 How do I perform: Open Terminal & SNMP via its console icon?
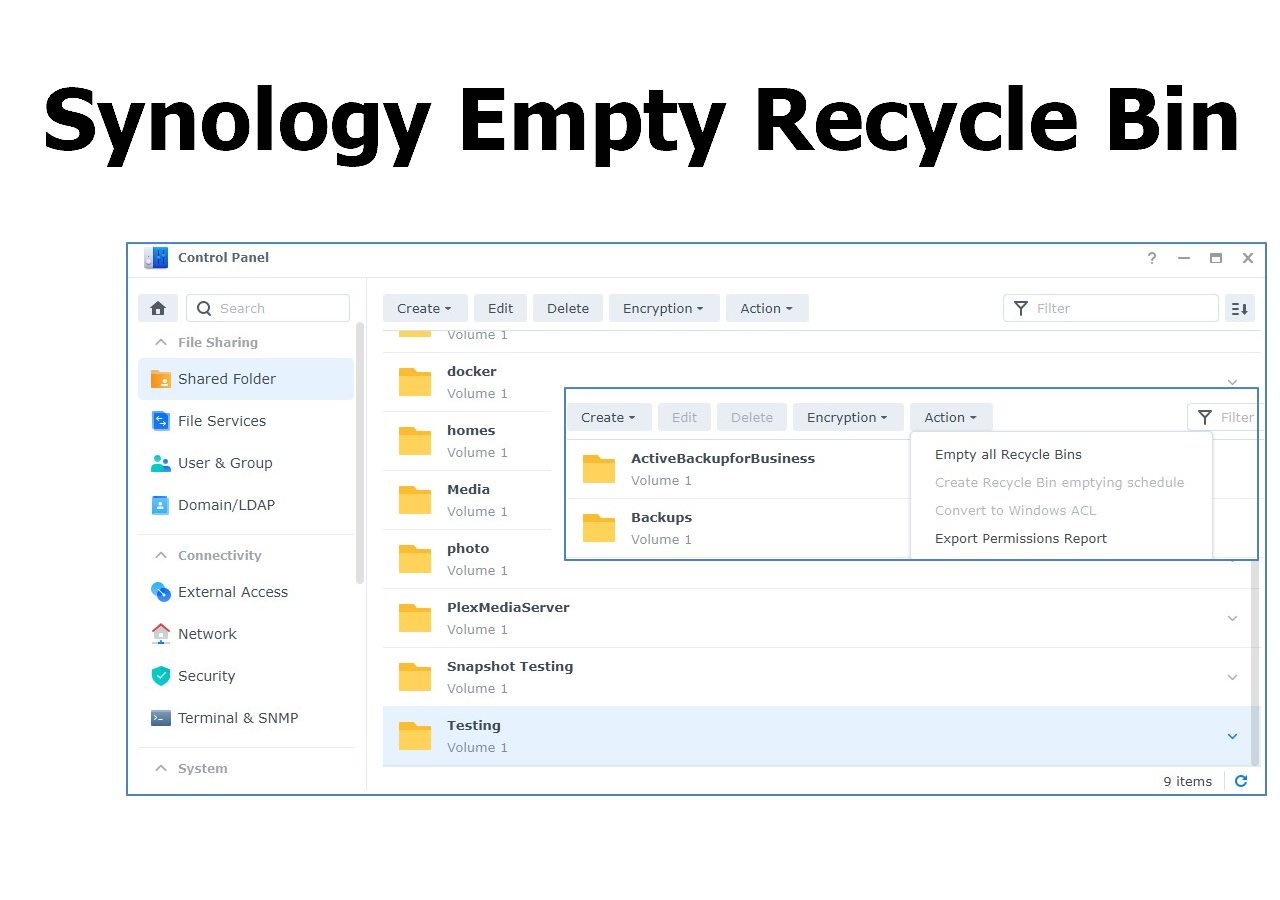tap(160, 718)
